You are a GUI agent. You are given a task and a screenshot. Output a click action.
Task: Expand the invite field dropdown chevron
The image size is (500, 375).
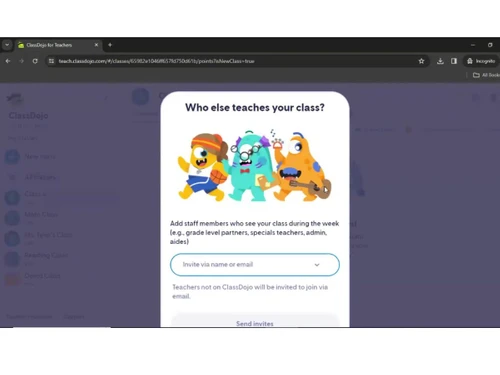tap(317, 265)
